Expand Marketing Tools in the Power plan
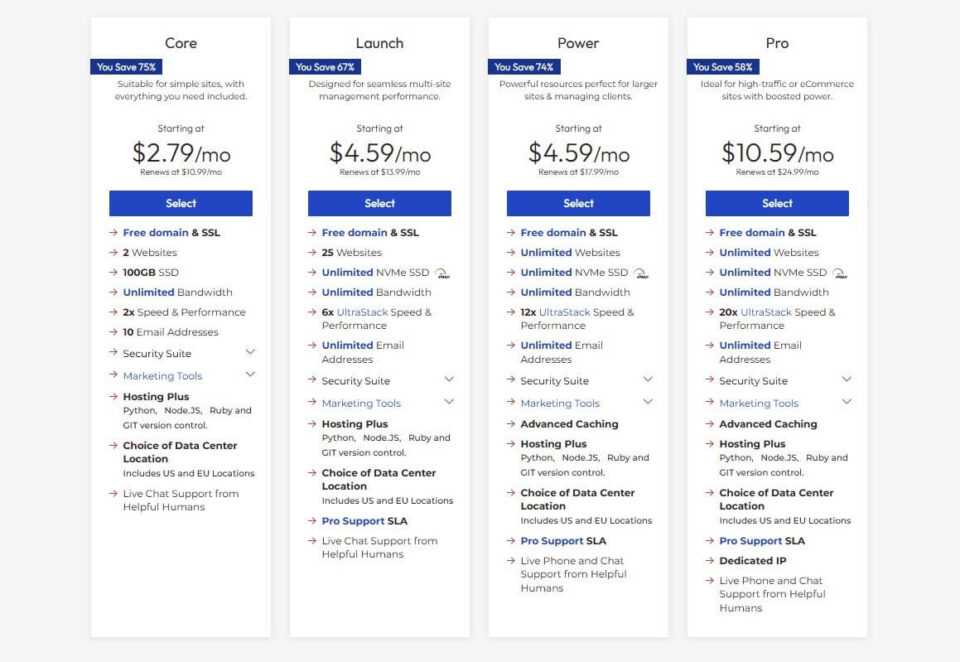Screen dimensions: 960x662 pos(648,402)
